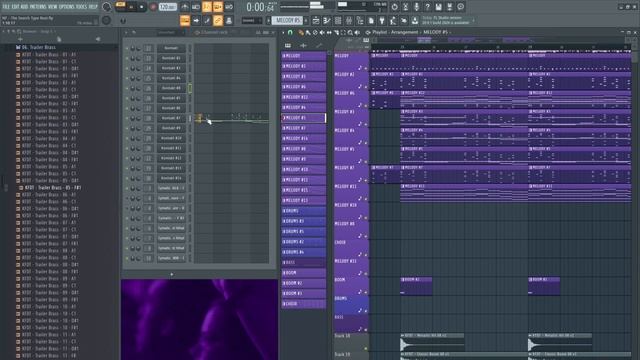Open the TOOLS menu
The height and width of the screenshot is (360, 640).
tap(82, 7)
